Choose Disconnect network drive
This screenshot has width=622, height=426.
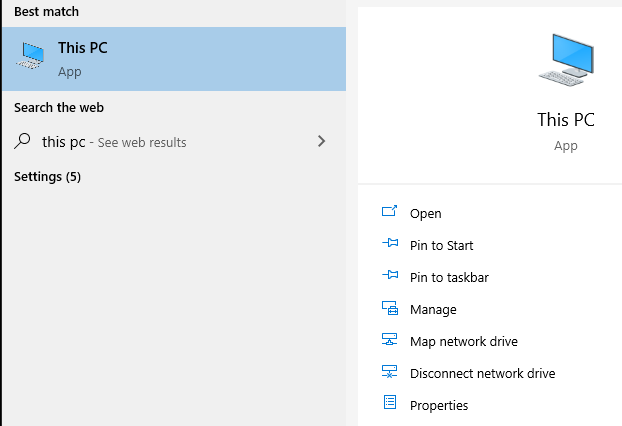coord(482,374)
